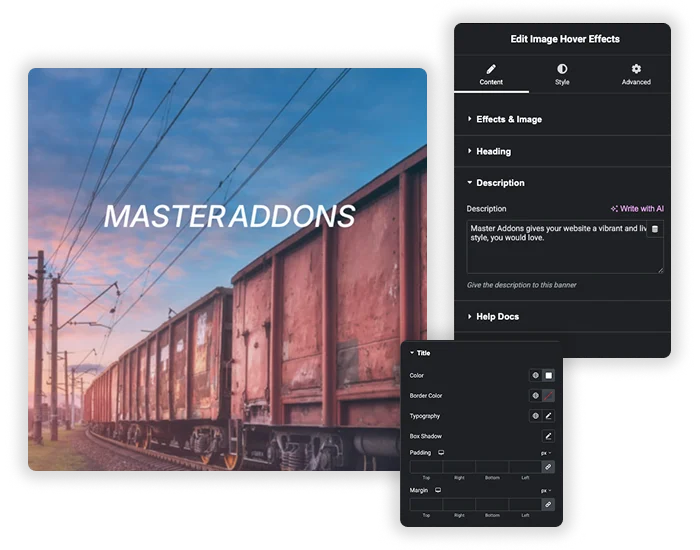Click the 'Give the description to this banner' hint
The image size is (700, 550).
(x=521, y=285)
